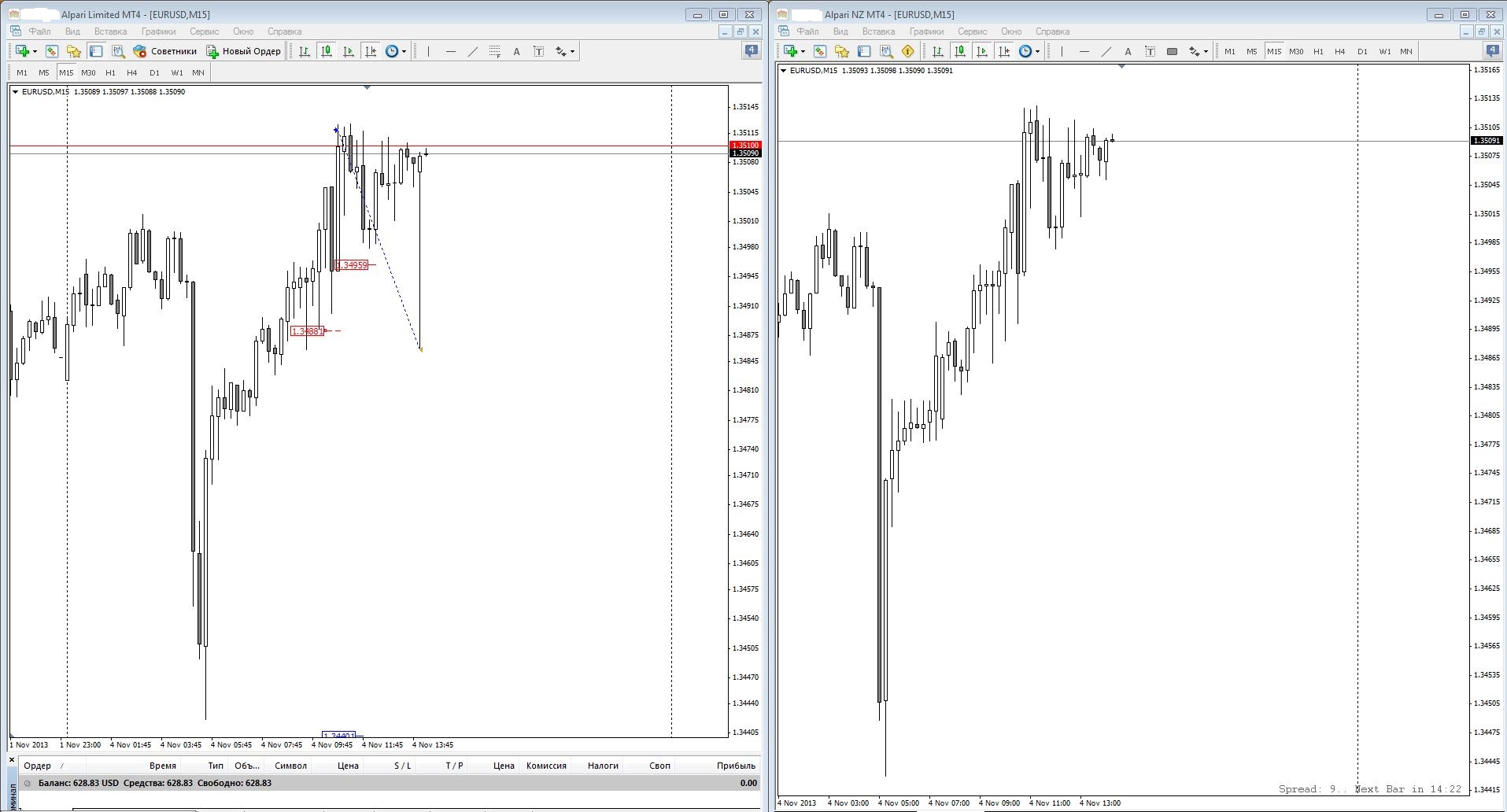Select vertical line tool in Alpari Limited
Screen dimensions: 1507x812
428,51
